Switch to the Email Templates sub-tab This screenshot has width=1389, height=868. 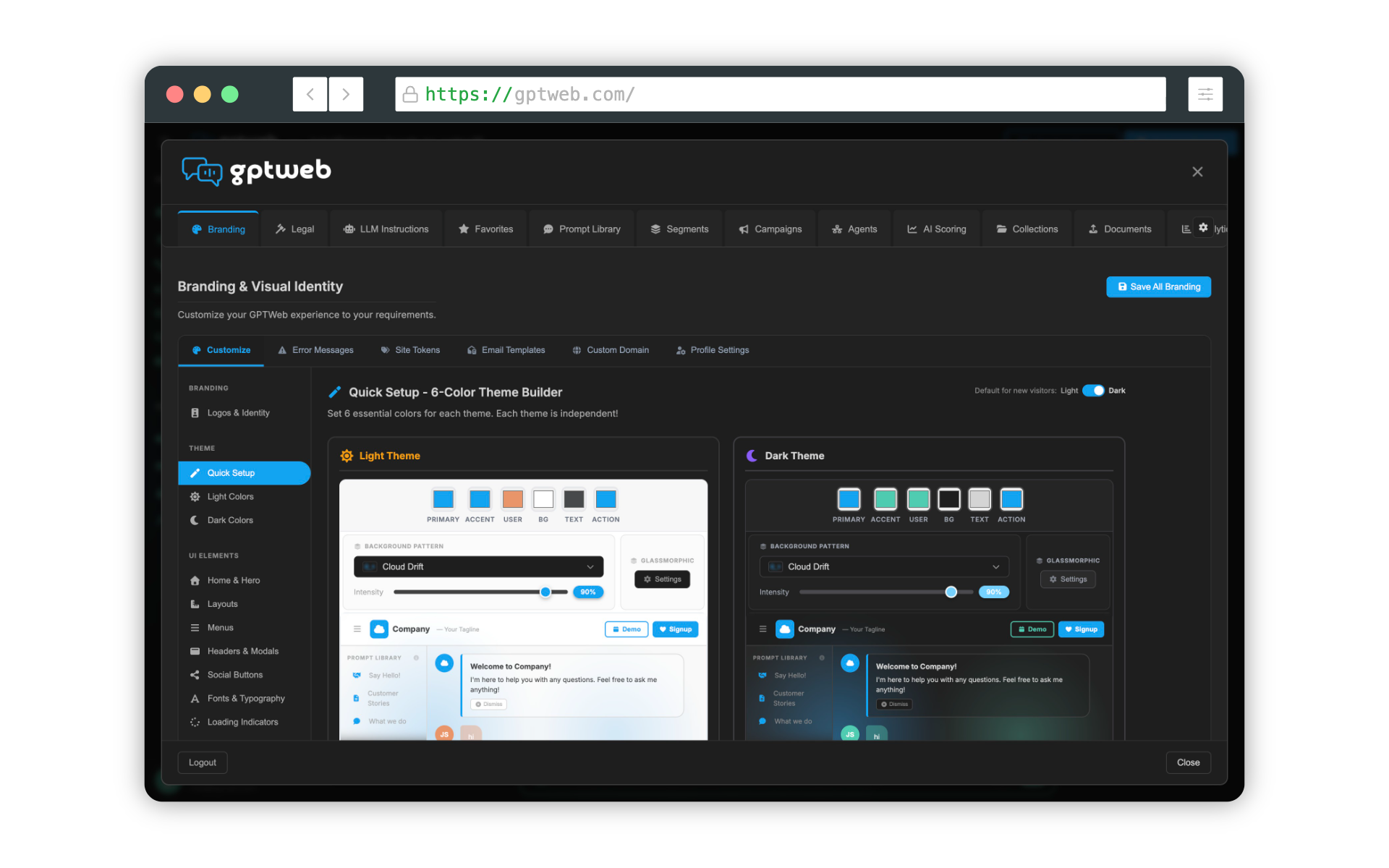(x=506, y=350)
